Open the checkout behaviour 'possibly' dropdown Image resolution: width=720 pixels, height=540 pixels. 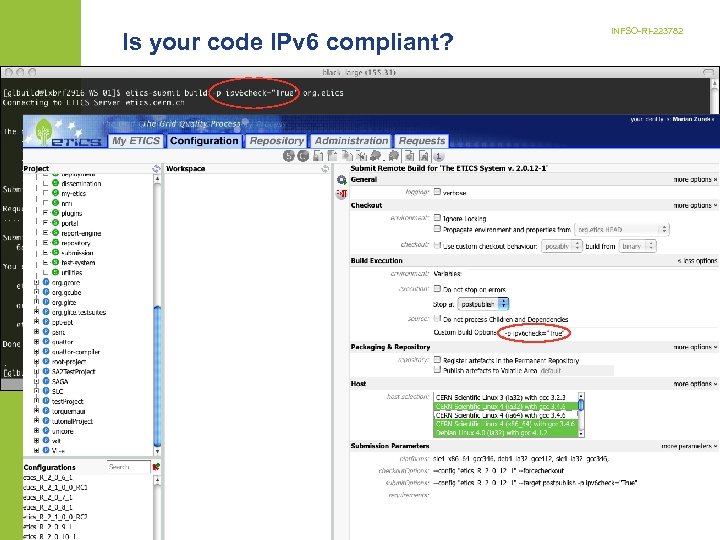[562, 246]
